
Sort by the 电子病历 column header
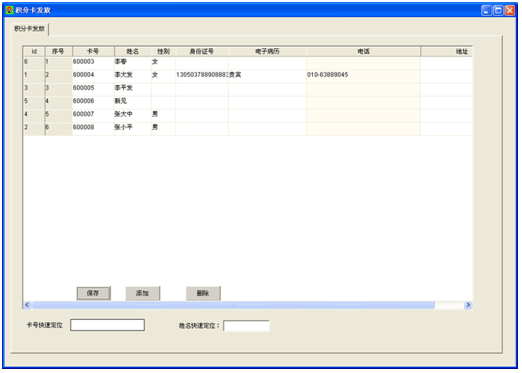[x=267, y=51]
